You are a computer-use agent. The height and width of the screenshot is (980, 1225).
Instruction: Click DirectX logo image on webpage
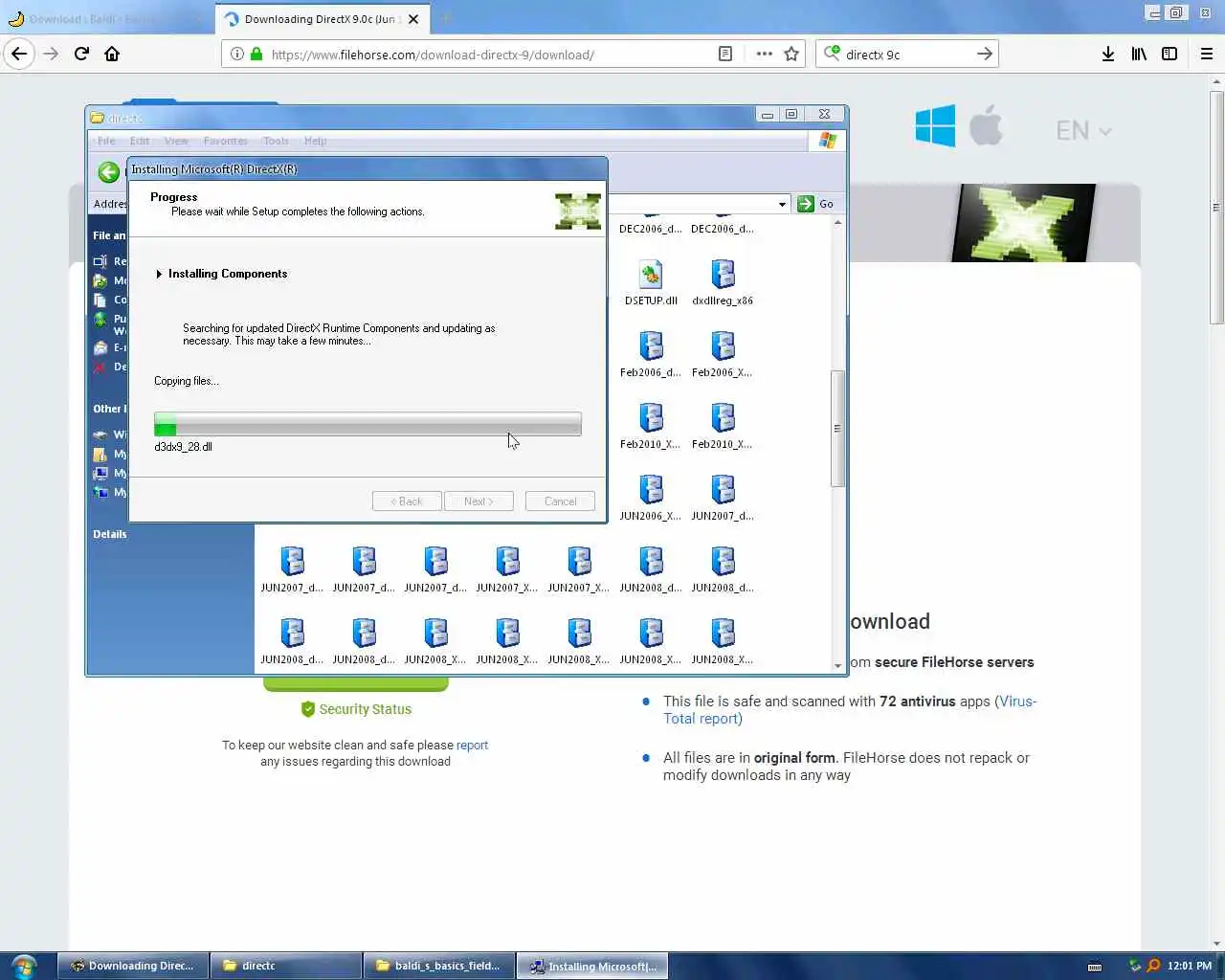(x=1024, y=222)
